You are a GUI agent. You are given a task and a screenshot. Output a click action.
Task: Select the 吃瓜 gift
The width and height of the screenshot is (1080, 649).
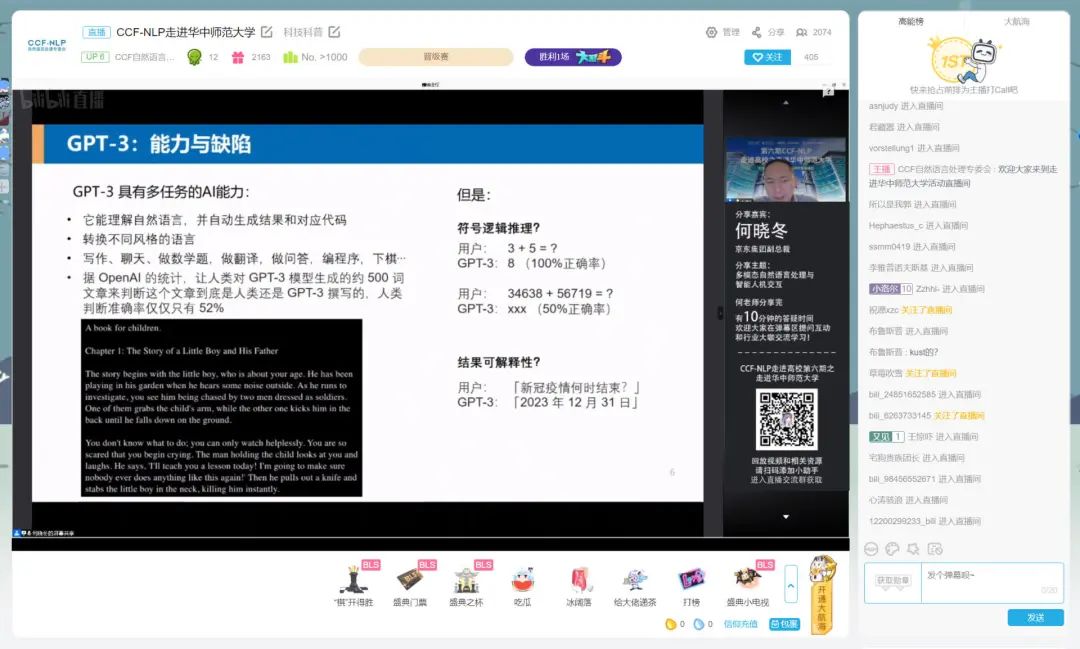[x=523, y=584]
